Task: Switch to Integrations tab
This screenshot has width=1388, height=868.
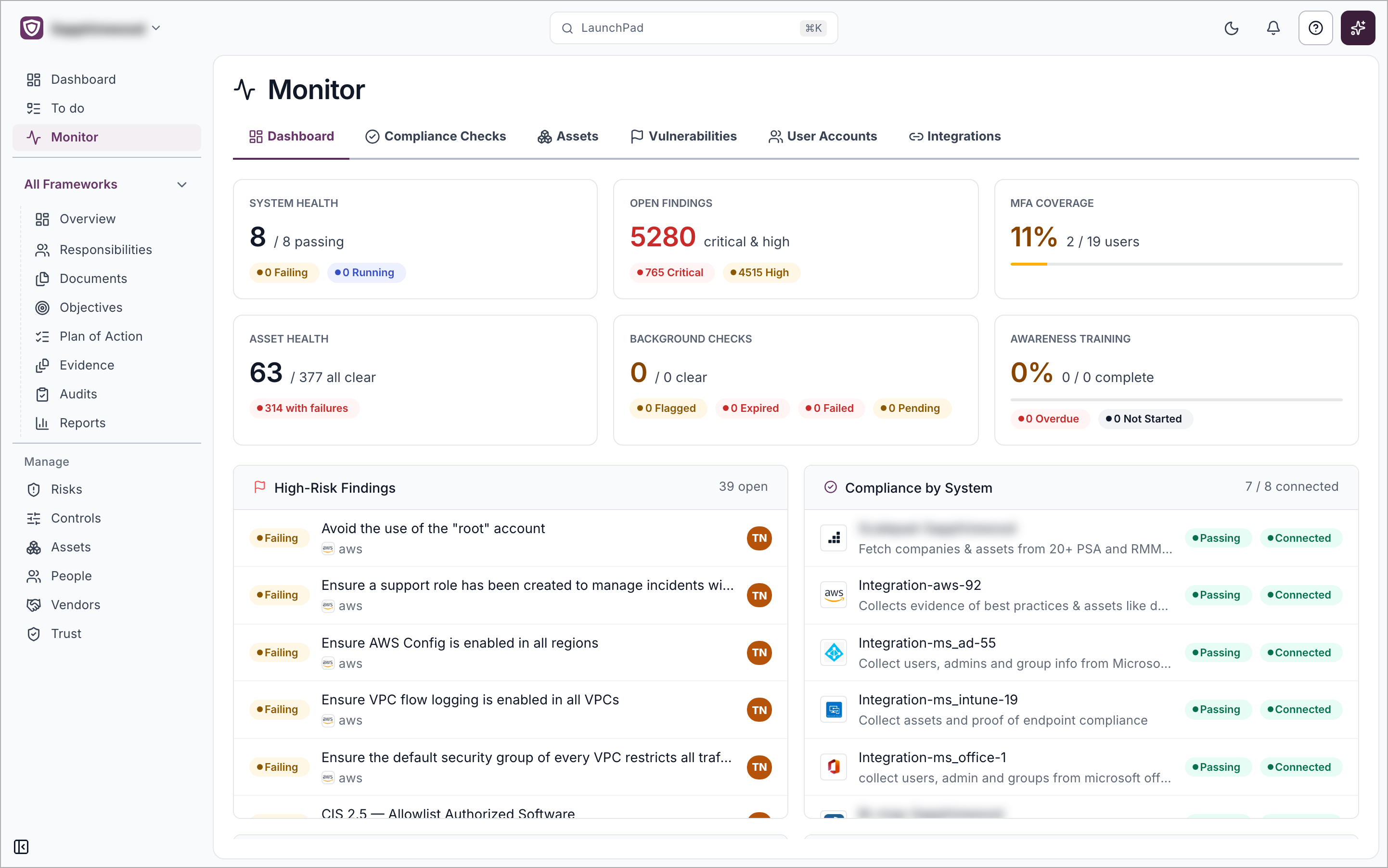Action: coord(954,136)
